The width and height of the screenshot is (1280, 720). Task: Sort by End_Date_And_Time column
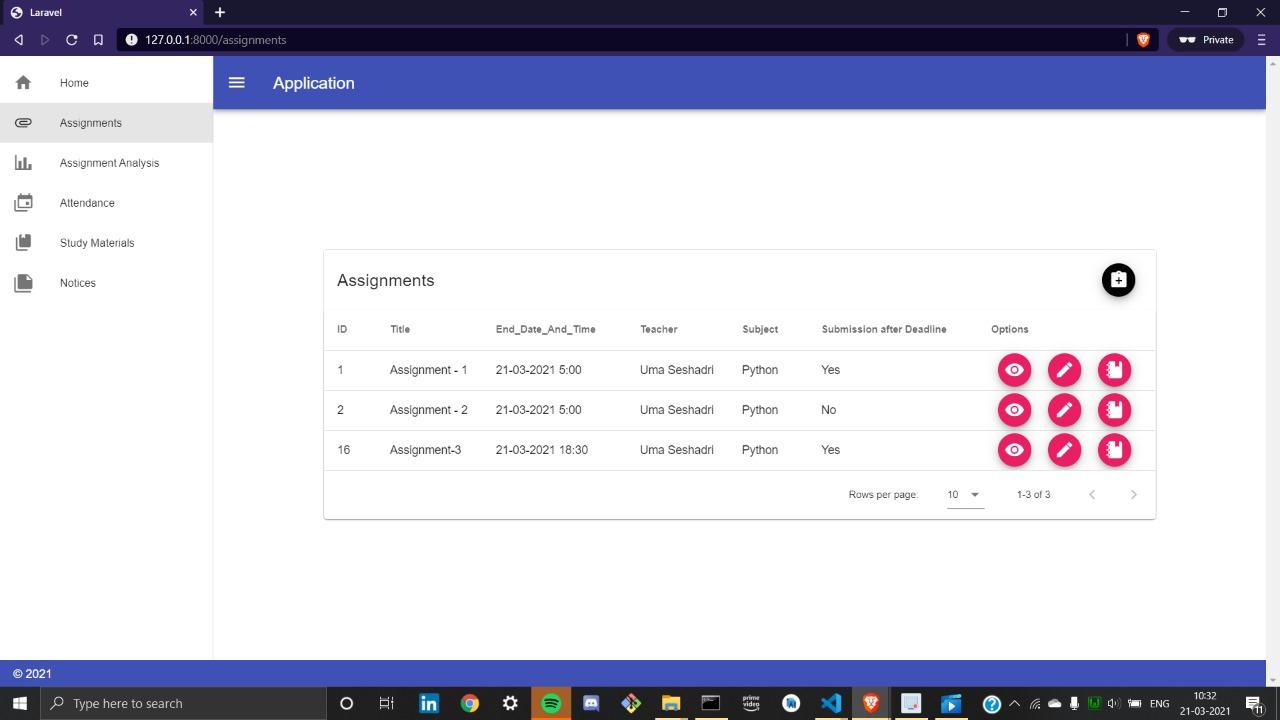(545, 329)
